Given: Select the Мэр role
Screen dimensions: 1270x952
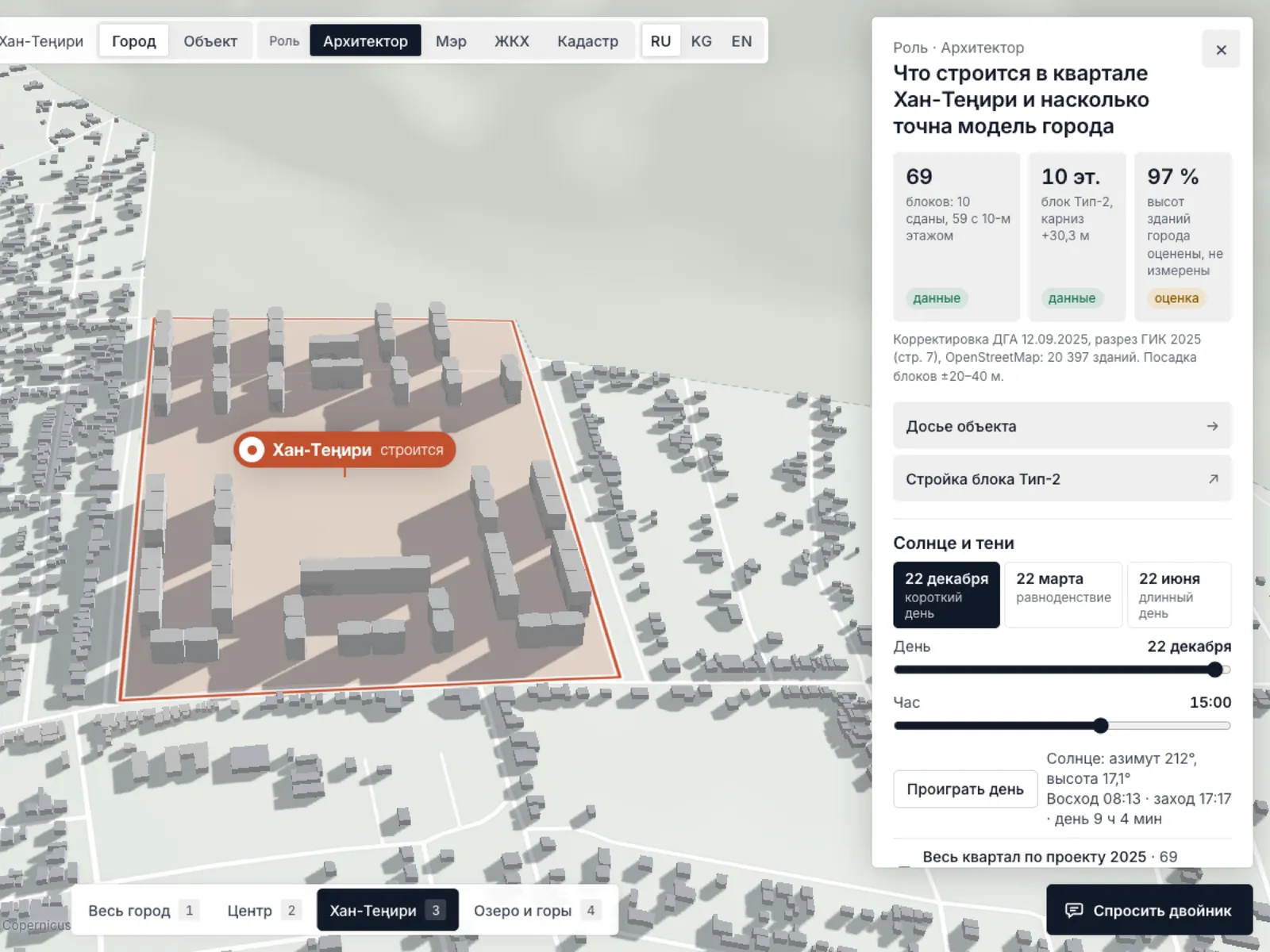Looking at the screenshot, I should coord(451,40).
